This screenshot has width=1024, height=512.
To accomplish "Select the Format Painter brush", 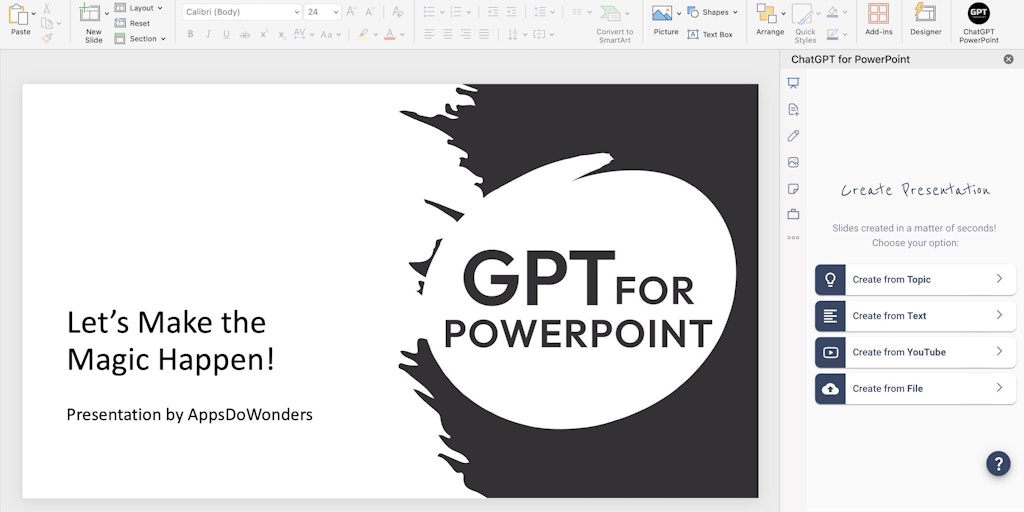I will pyautogui.click(x=46, y=38).
